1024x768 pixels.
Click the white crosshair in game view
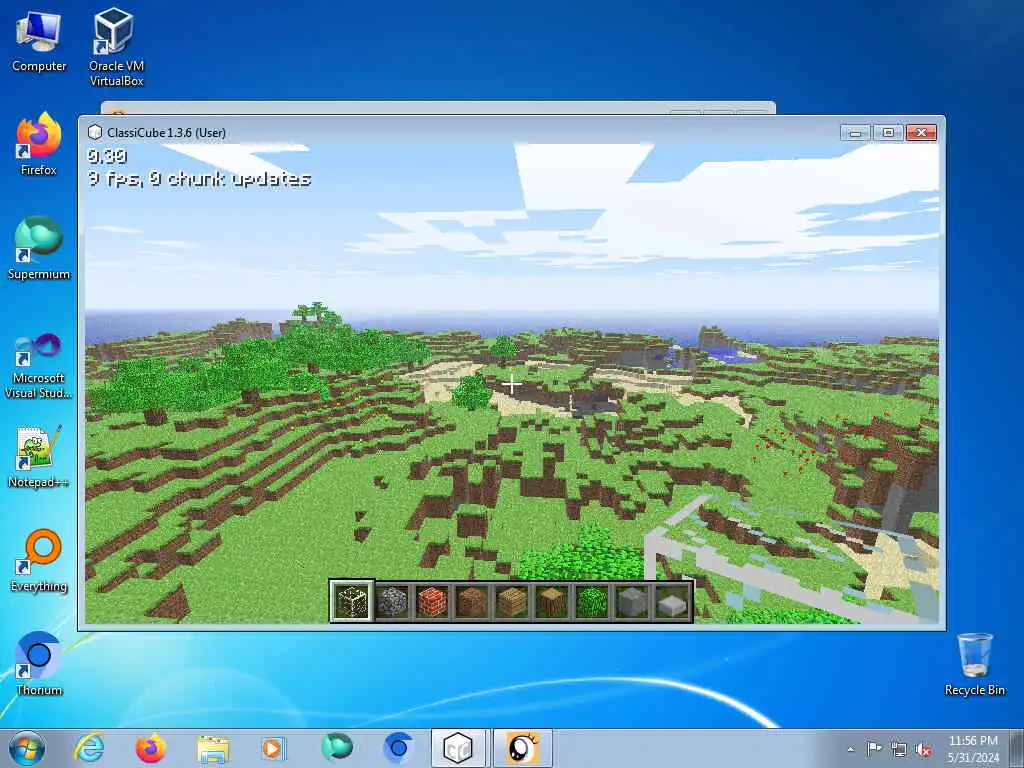click(x=511, y=385)
